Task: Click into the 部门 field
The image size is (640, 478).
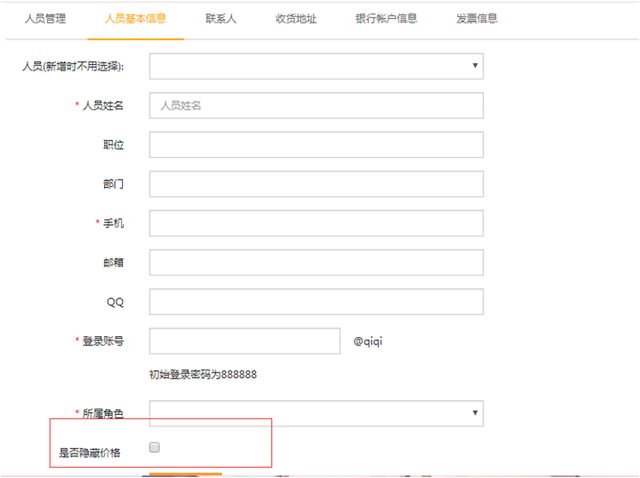Action: click(x=316, y=184)
